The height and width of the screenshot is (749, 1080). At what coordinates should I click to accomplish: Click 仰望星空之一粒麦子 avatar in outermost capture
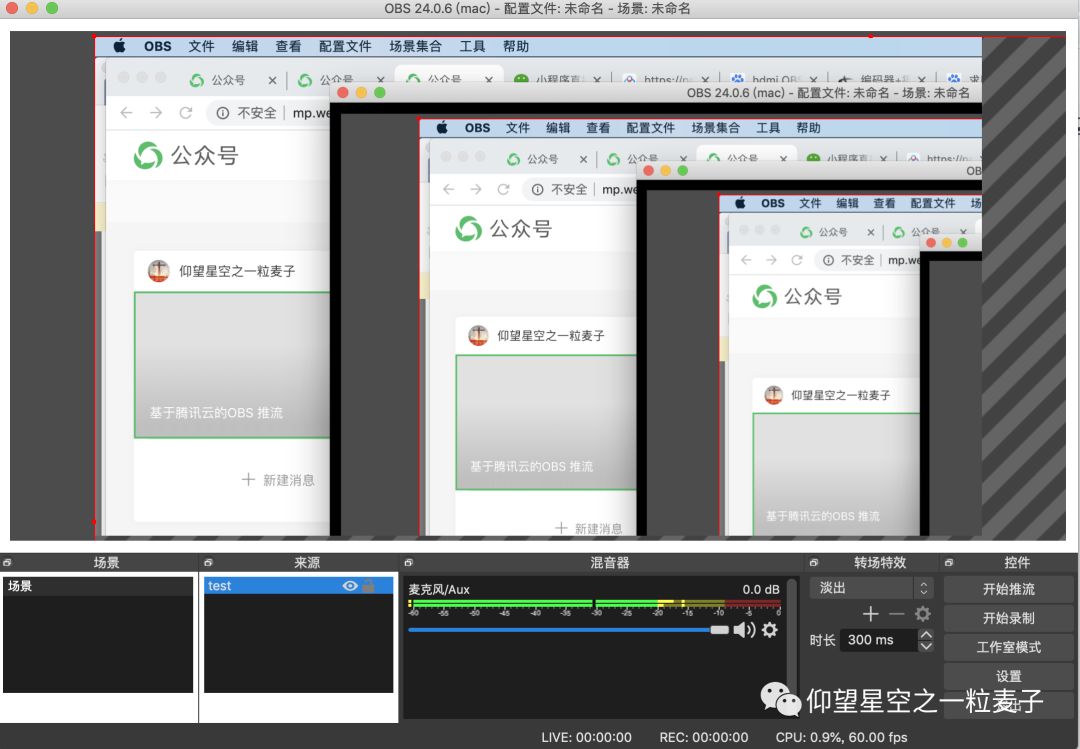158,271
